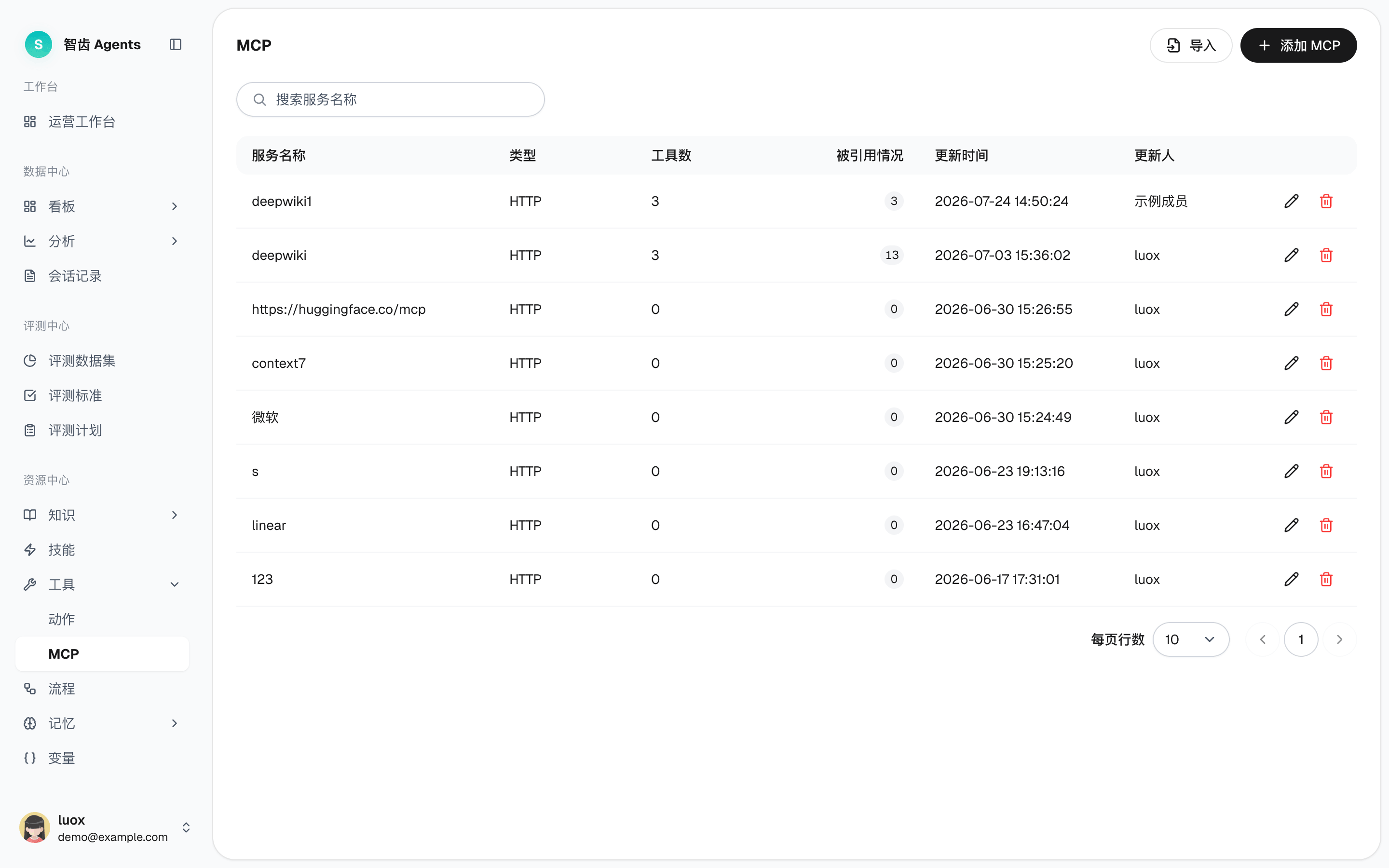This screenshot has height=868, width=1389.
Task: Click the demo@example.com account email
Action: (112, 837)
